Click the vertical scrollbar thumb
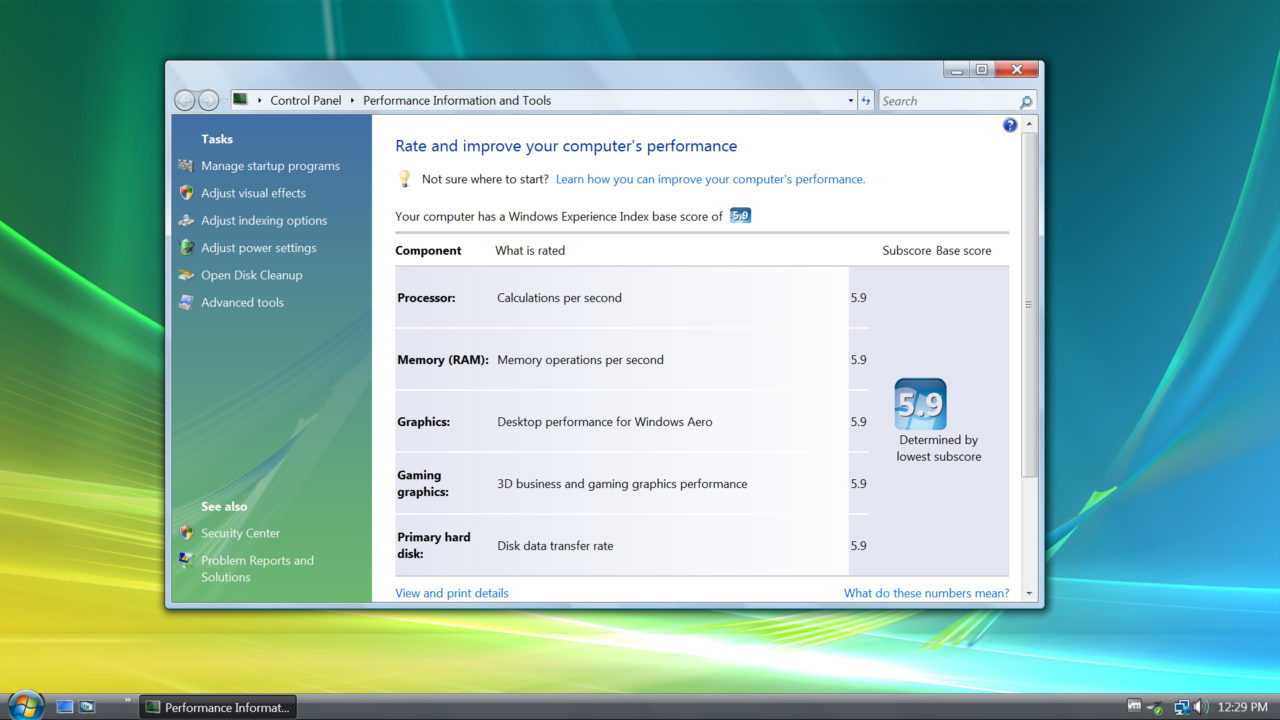Viewport: 1280px width, 720px height. click(1030, 304)
